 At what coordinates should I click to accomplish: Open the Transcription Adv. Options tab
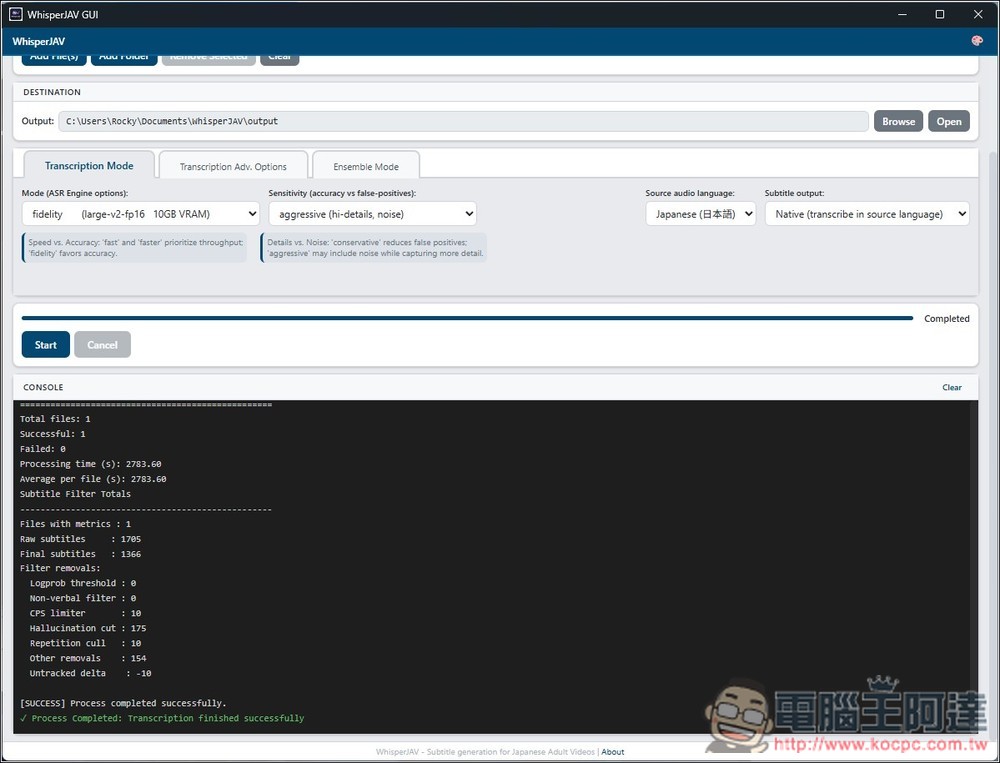pos(233,167)
